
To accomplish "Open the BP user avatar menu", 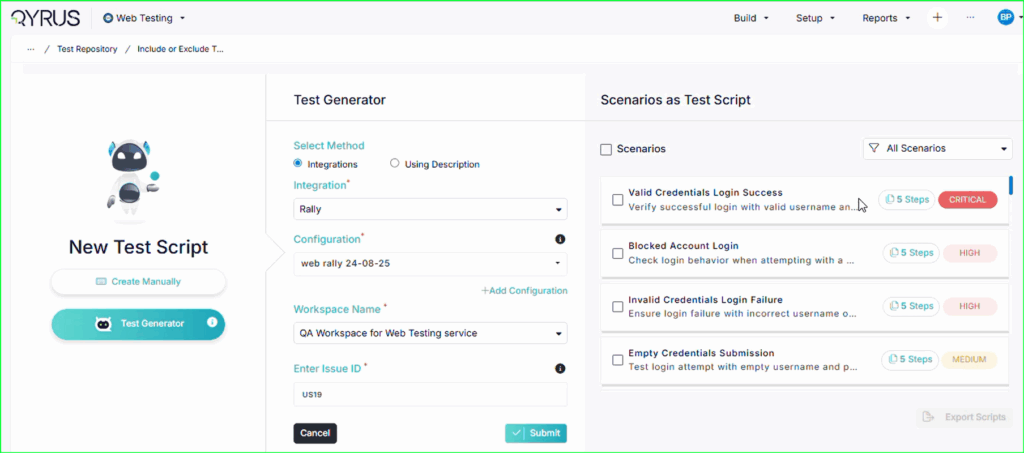I will pyautogui.click(x=1005, y=17).
